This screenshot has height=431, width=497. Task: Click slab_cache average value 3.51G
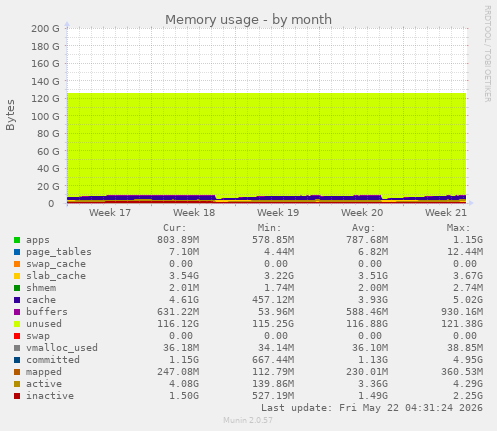pos(373,276)
